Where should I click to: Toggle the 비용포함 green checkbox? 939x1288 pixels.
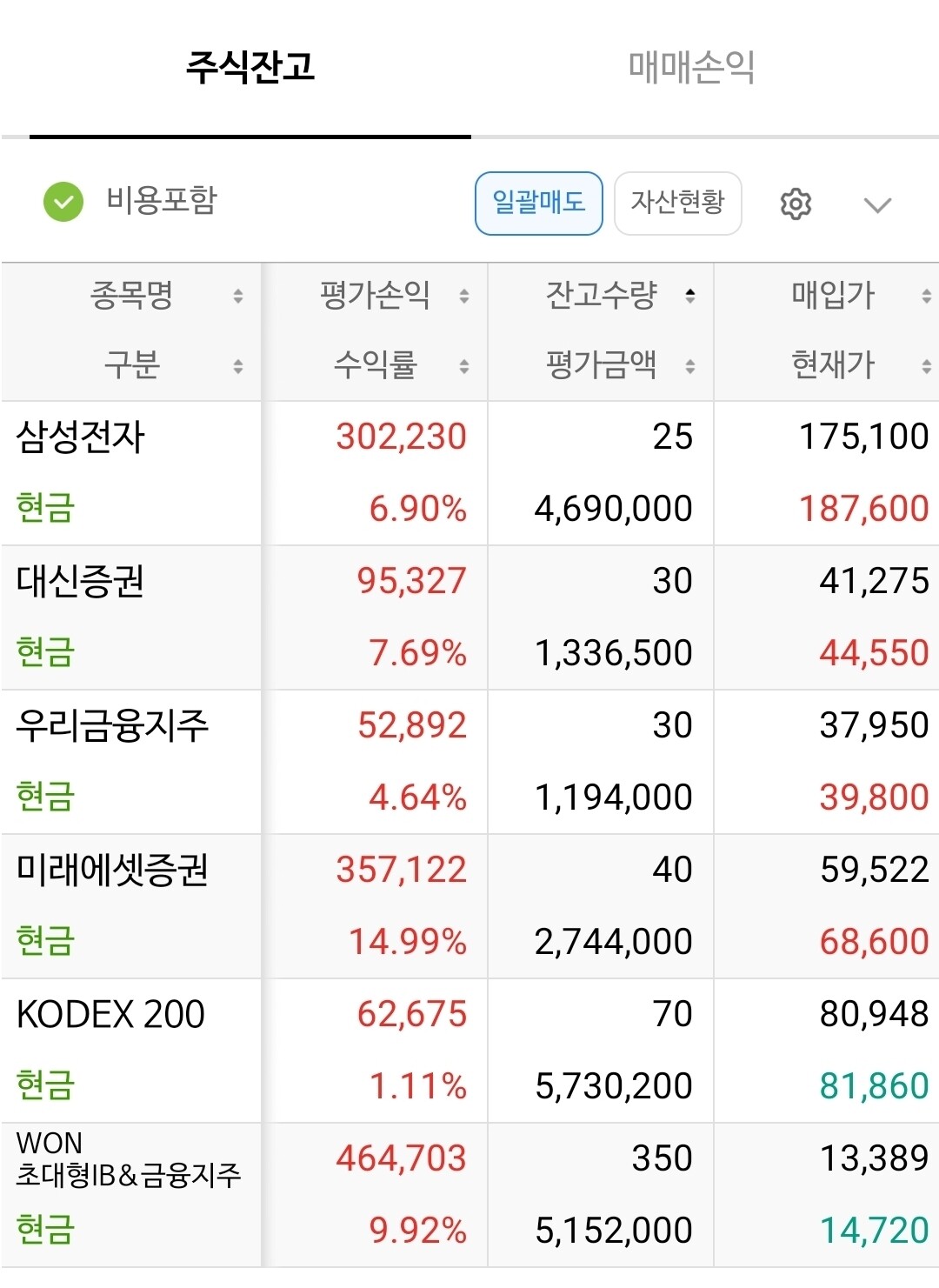[x=63, y=202]
